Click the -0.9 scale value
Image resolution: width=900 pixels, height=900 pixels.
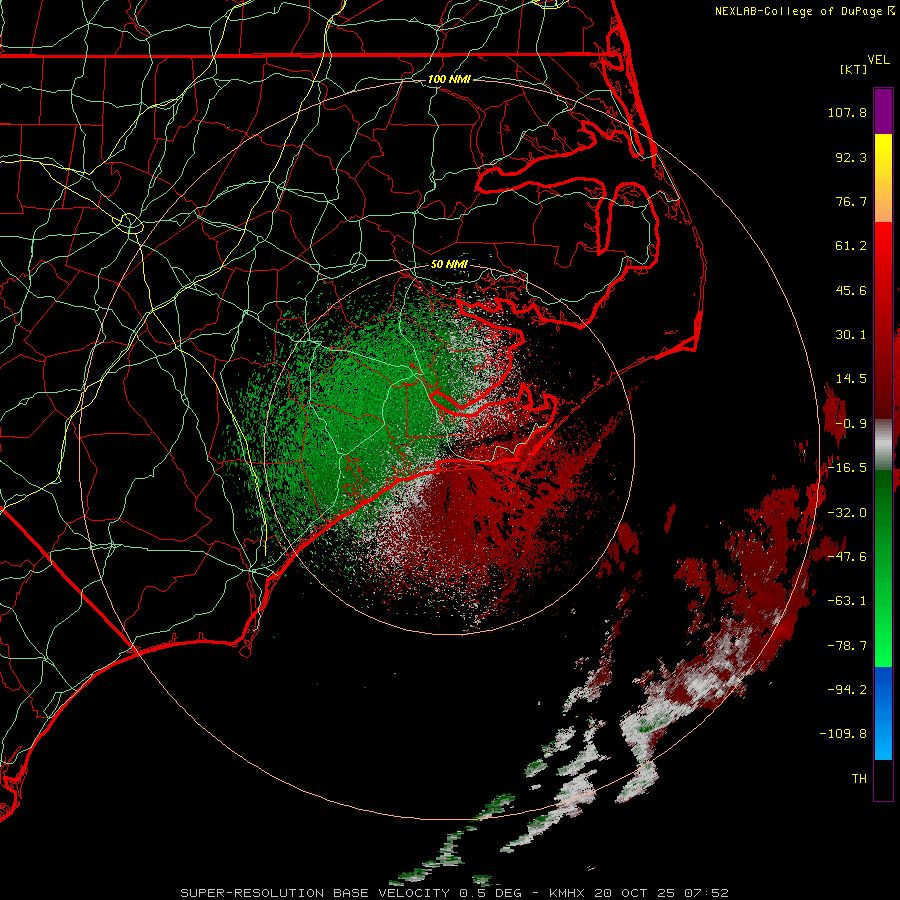(x=851, y=424)
